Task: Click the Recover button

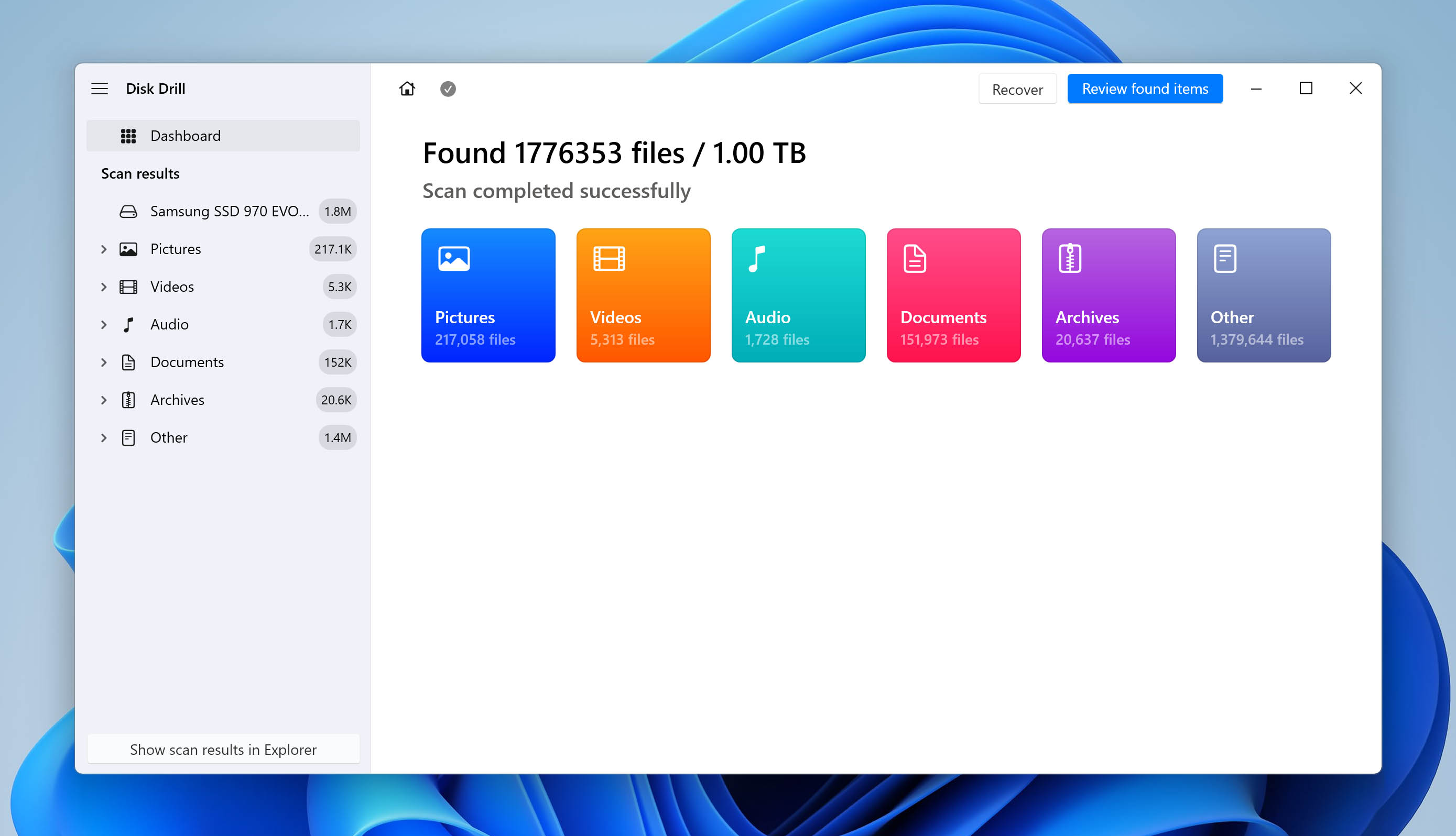Action: click(1017, 89)
